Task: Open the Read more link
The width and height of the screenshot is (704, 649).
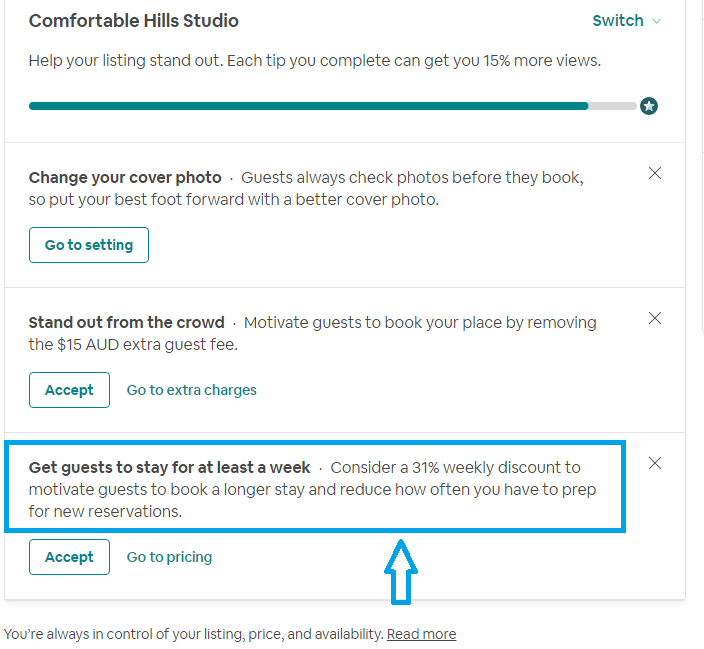Action: pyautogui.click(x=421, y=634)
